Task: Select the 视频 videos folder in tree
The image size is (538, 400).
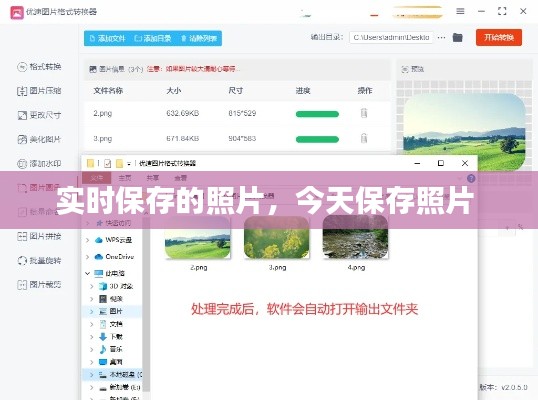Action: (x=111, y=299)
